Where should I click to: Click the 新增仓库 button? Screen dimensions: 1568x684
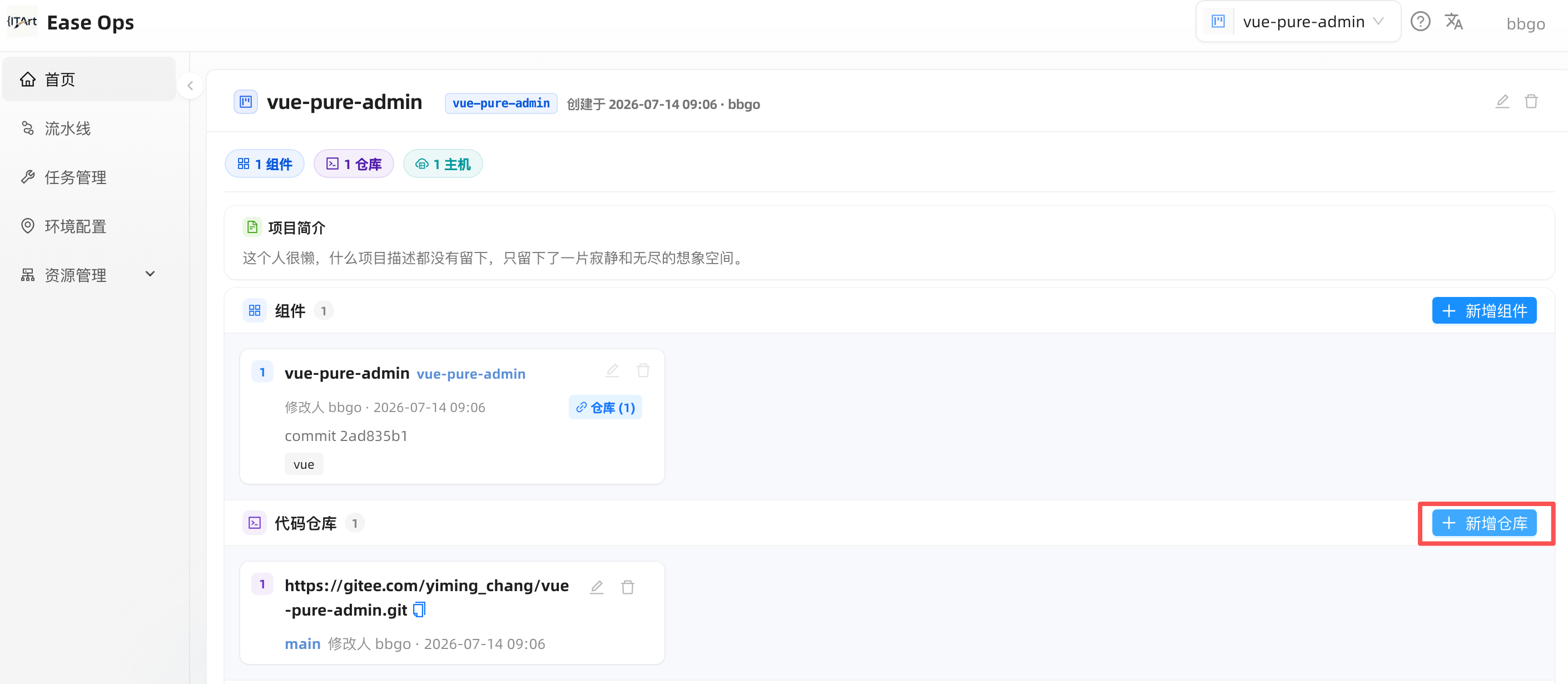click(1484, 523)
